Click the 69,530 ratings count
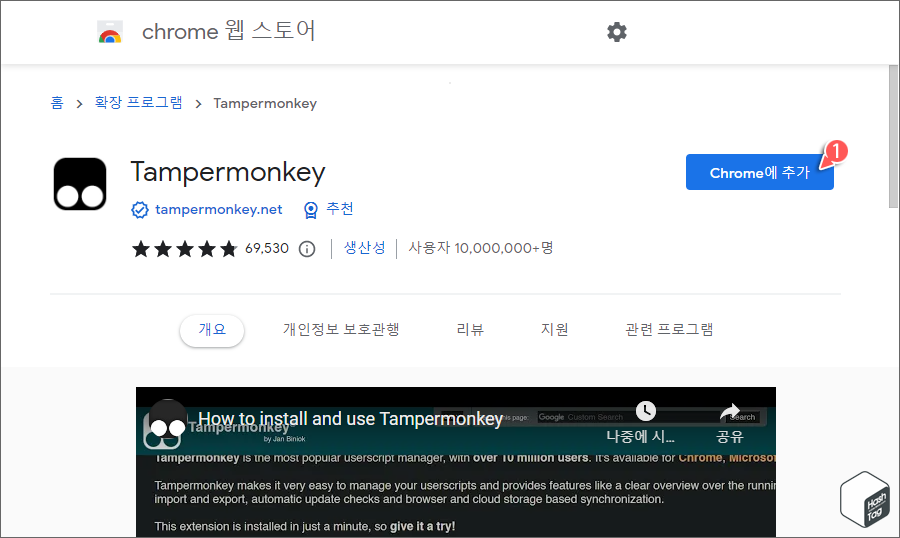 (267, 248)
